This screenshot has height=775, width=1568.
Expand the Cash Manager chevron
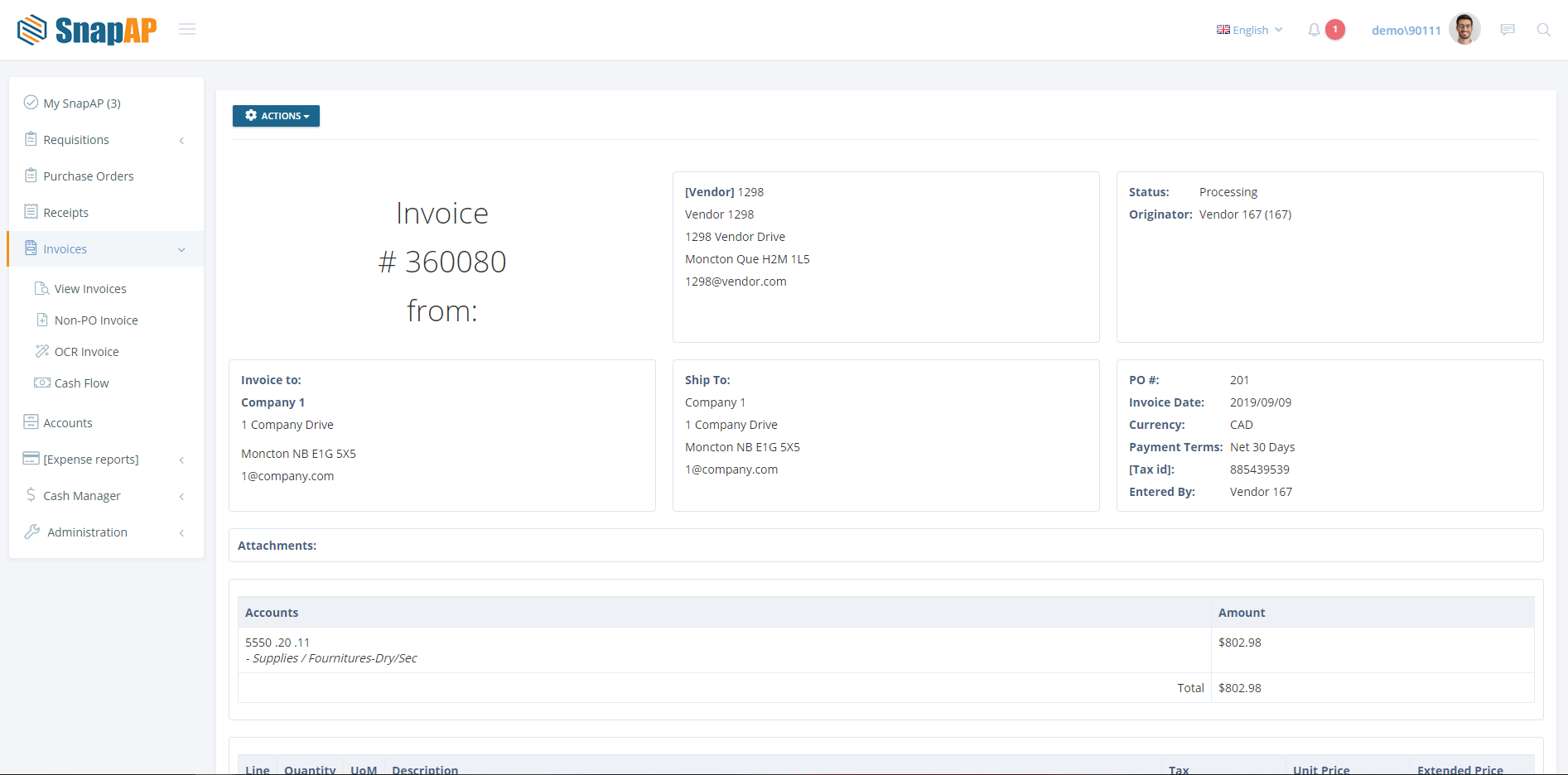[182, 497]
